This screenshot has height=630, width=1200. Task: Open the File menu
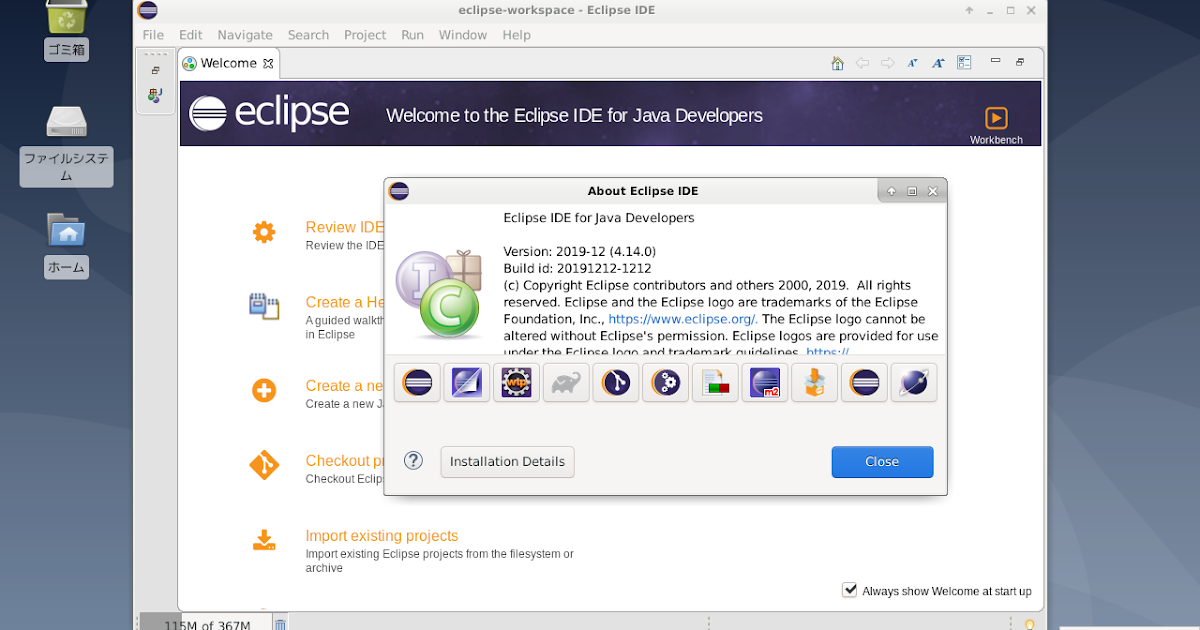pos(153,35)
